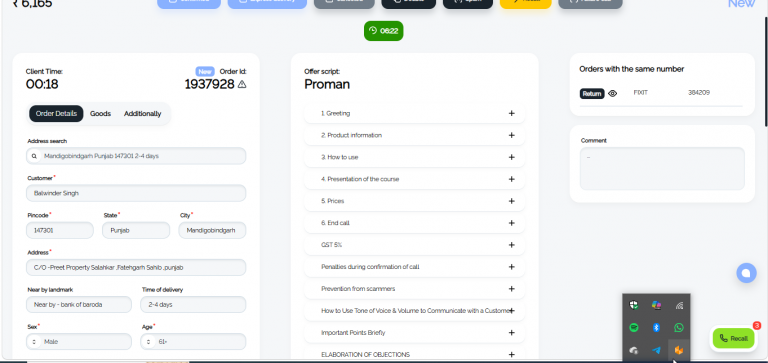
Task: Expand Tone of Voice & Volume section
Action: coord(414,311)
